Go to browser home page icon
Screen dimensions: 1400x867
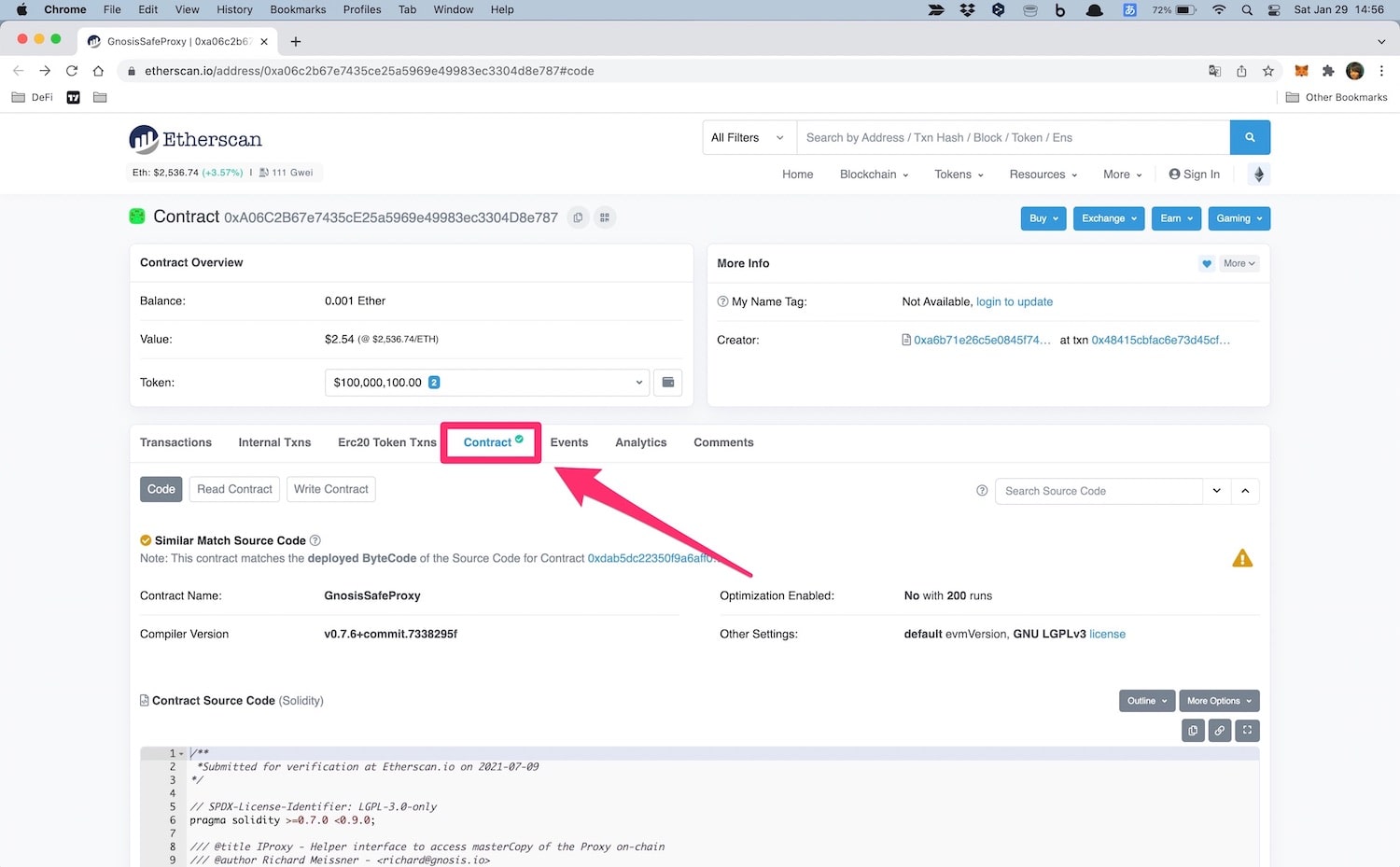point(98,71)
